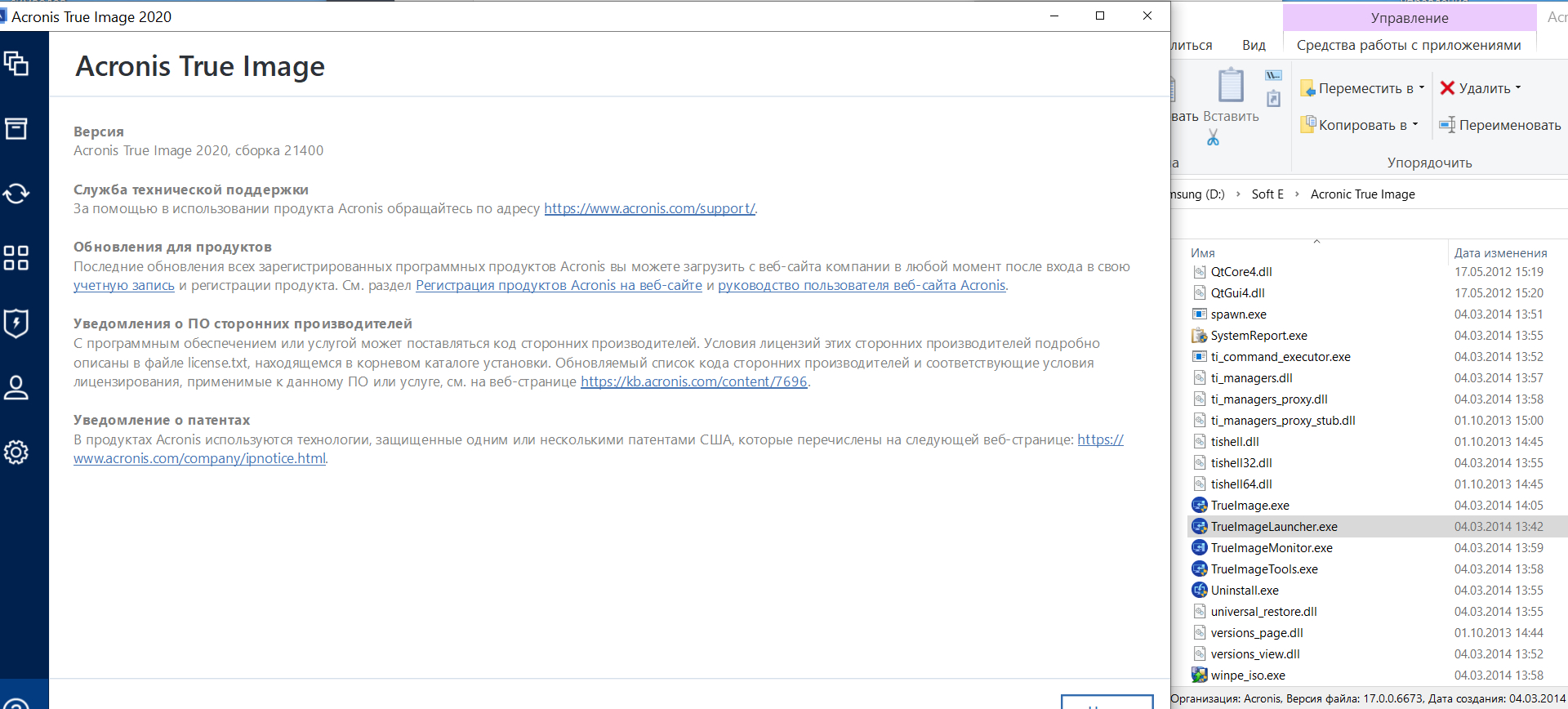Select the file name 'versions_page.dll'
The height and width of the screenshot is (709, 1568).
tap(1257, 633)
